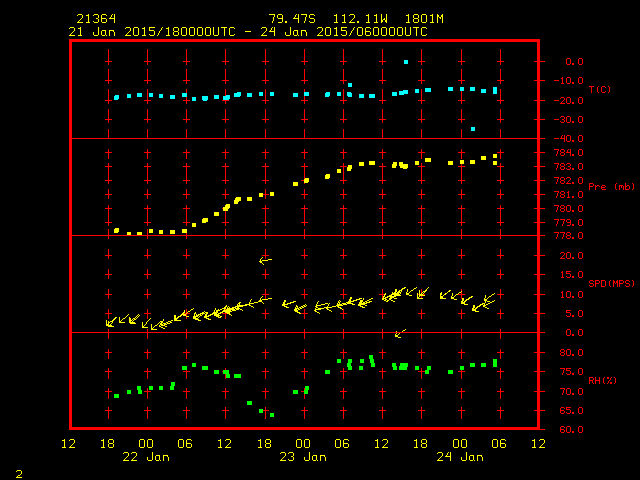Click the 783.0 pressure tick label

click(x=569, y=167)
